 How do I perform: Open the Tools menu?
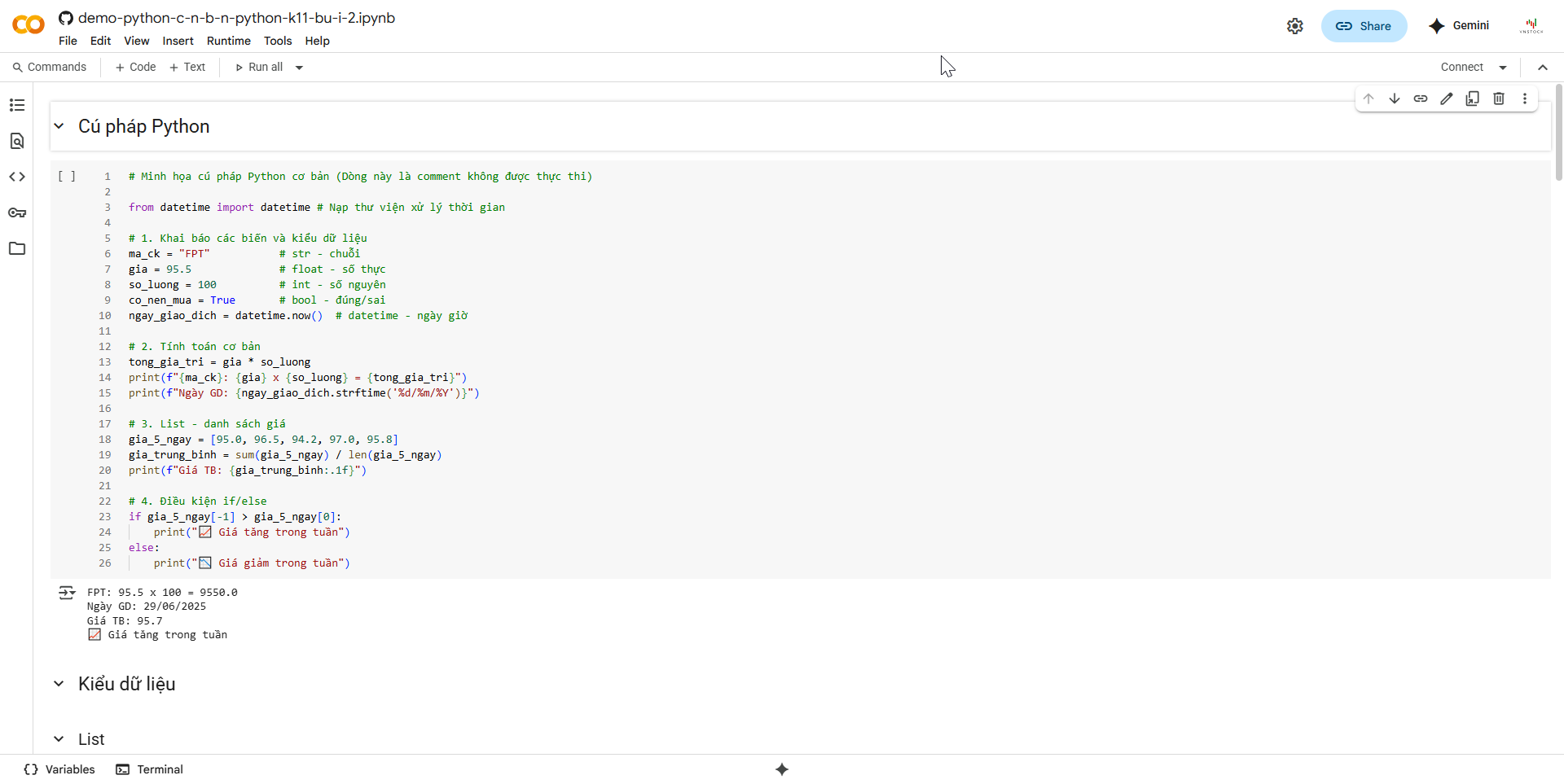tap(278, 41)
